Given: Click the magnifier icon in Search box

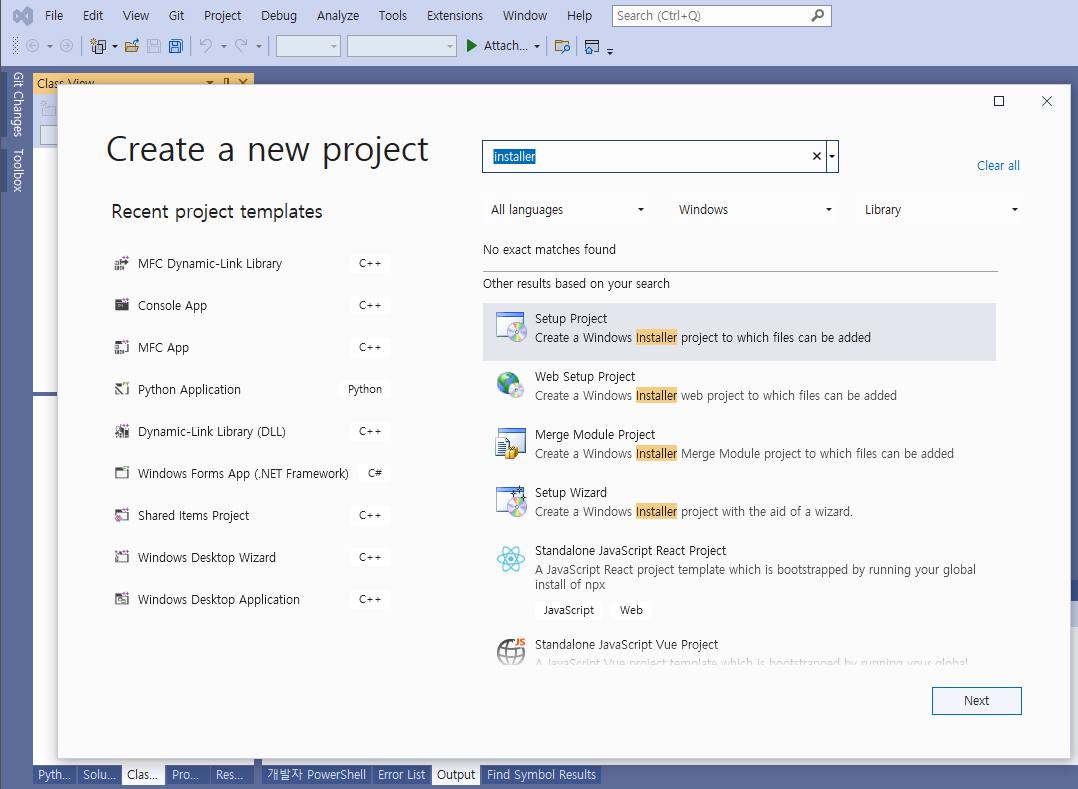Looking at the screenshot, I should [817, 15].
